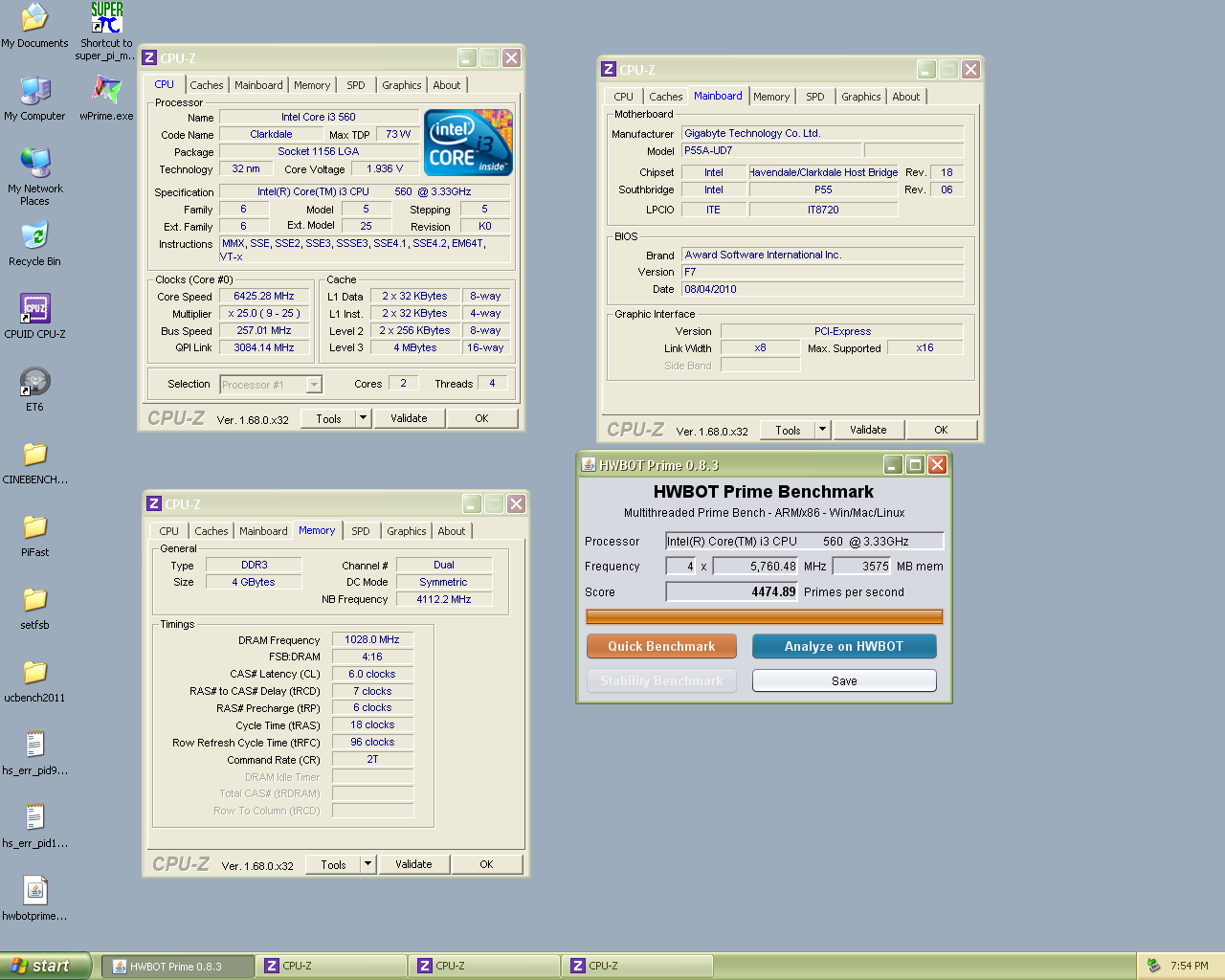Click Frequency MHz field 5,760.48

[x=756, y=566]
